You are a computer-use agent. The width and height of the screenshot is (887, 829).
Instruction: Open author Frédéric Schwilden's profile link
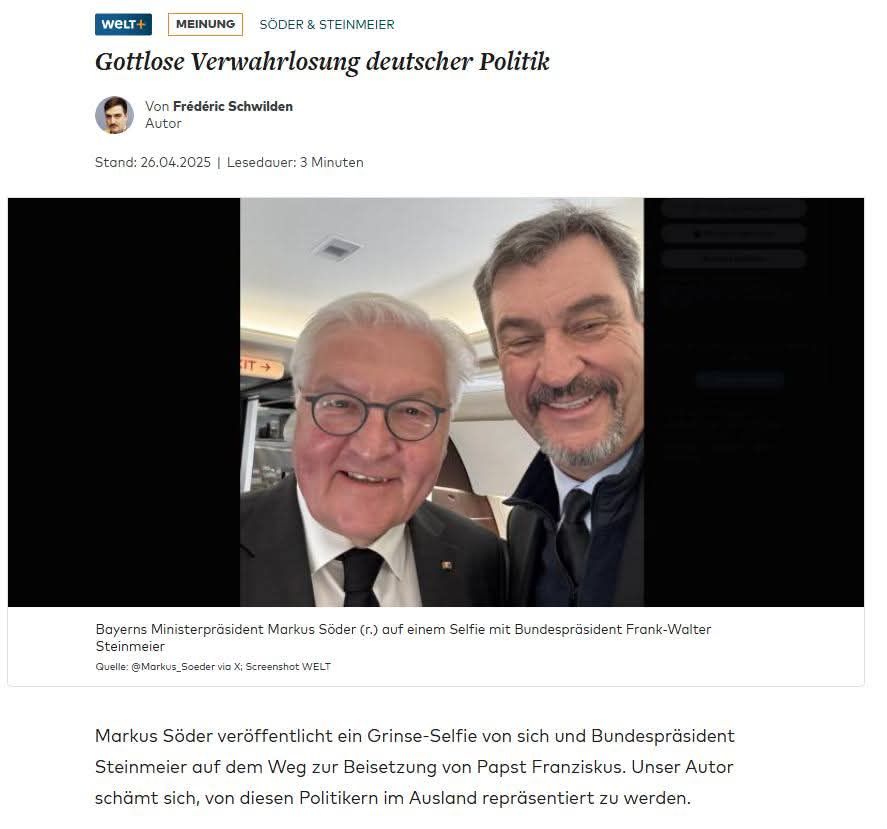(232, 106)
